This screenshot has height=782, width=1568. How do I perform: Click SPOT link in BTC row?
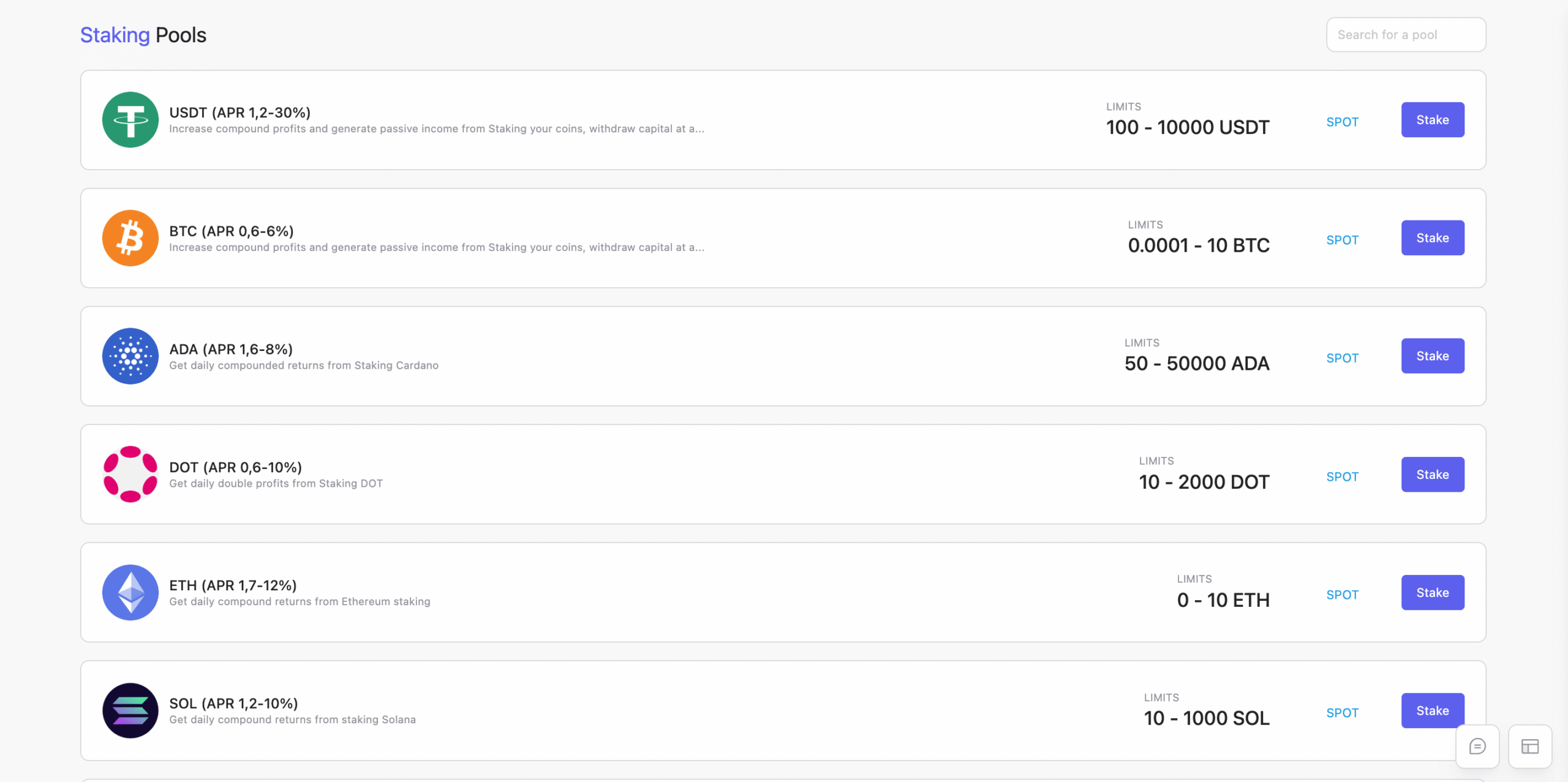[x=1342, y=240]
